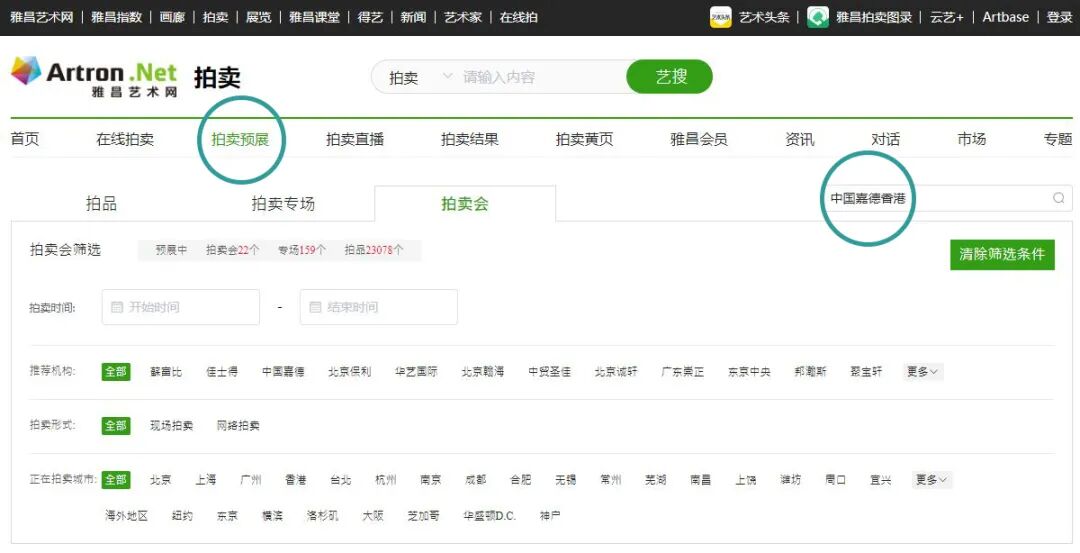The height and width of the screenshot is (553, 1080).
Task: Select 全部 in the 推荐机构 filter
Action: click(116, 371)
